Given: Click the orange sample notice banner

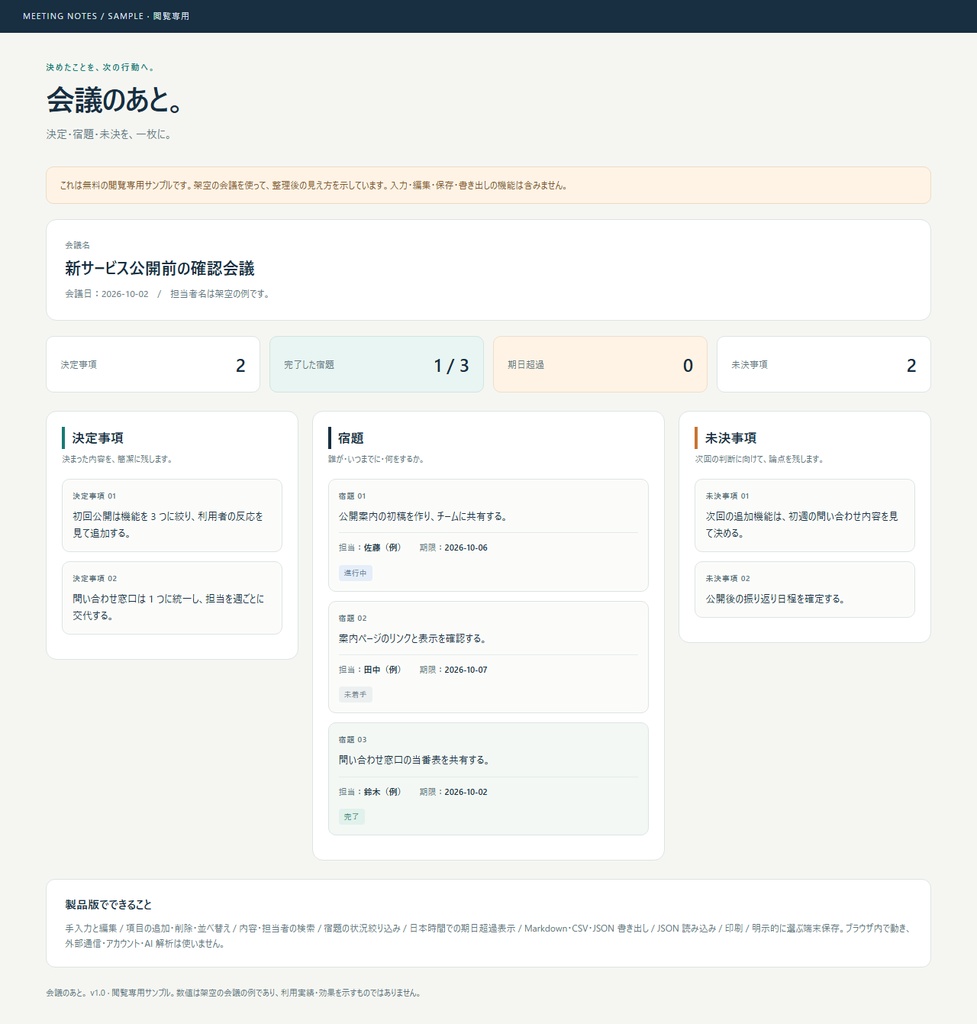Looking at the screenshot, I should (x=488, y=185).
